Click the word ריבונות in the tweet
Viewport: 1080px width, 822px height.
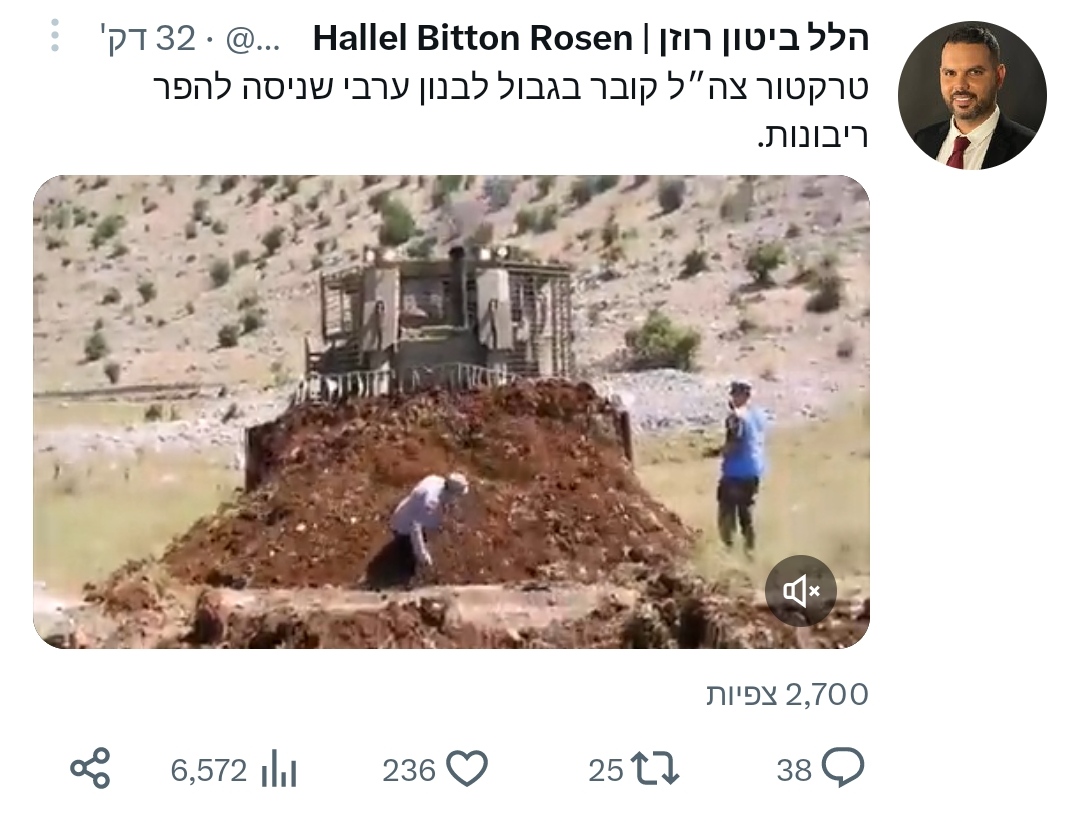(x=813, y=136)
